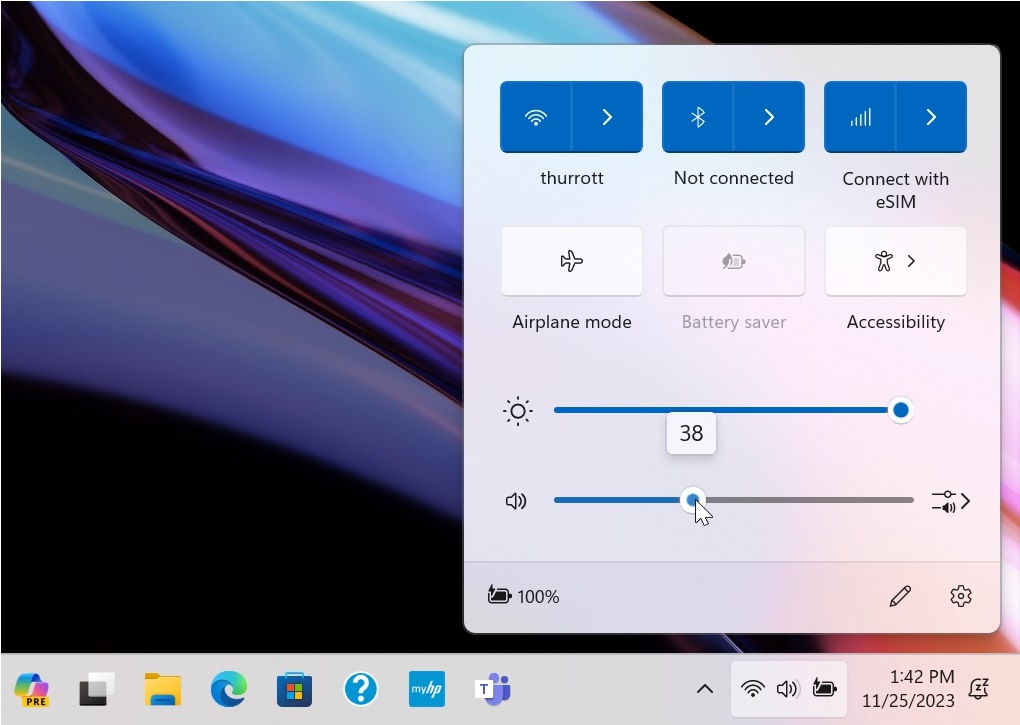Launch Microsoft Edge from the taskbar
This screenshot has height=725, width=1020.
228,689
